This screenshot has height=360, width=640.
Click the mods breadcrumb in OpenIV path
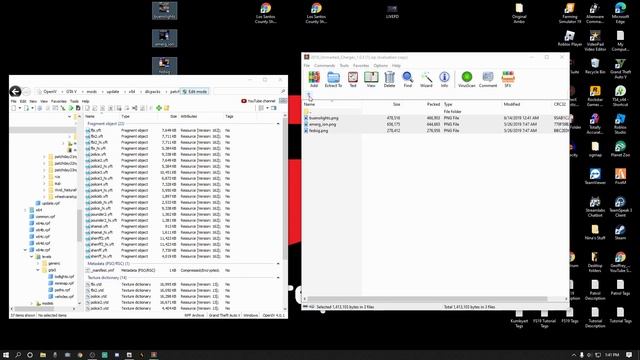pos(91,91)
